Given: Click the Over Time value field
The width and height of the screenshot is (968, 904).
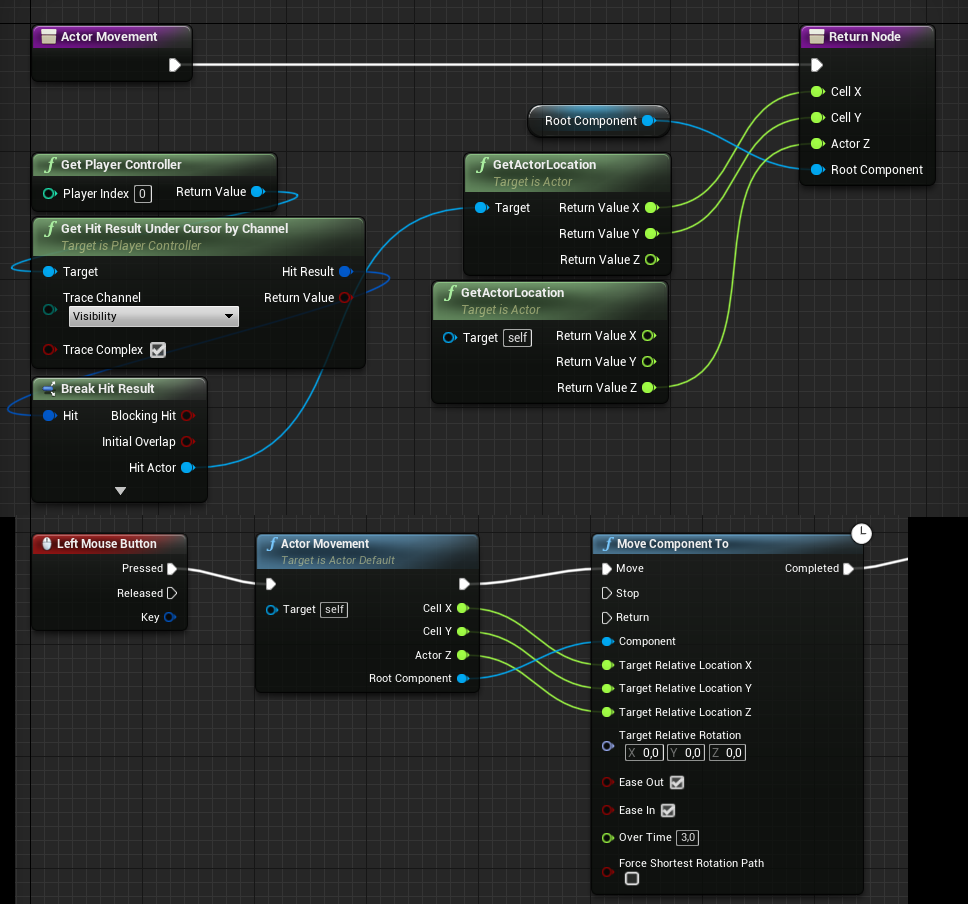Looking at the screenshot, I should coord(688,837).
